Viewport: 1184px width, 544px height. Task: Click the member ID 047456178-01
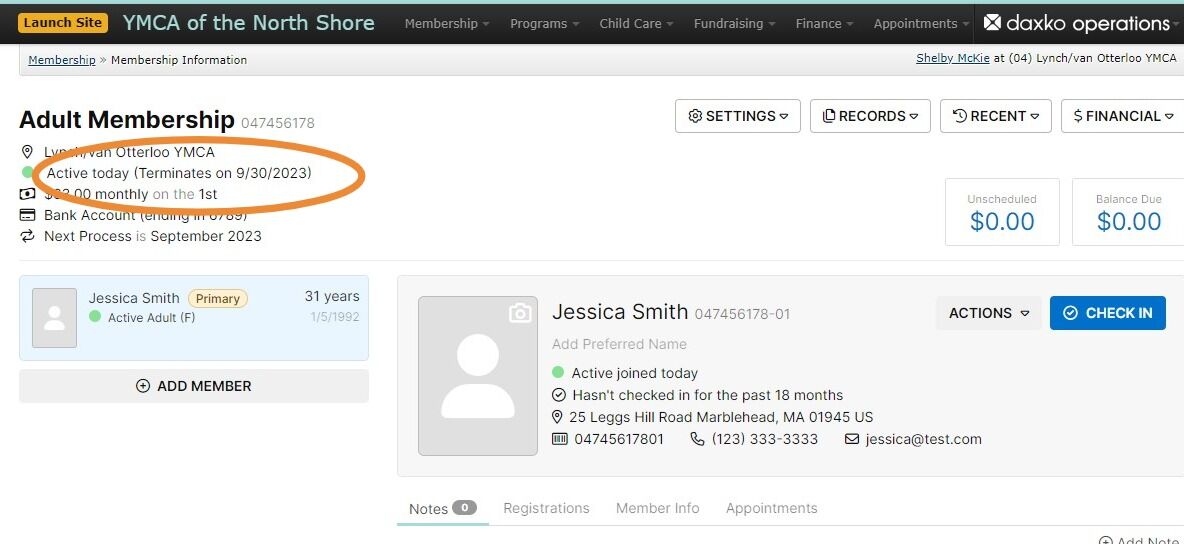(x=742, y=314)
